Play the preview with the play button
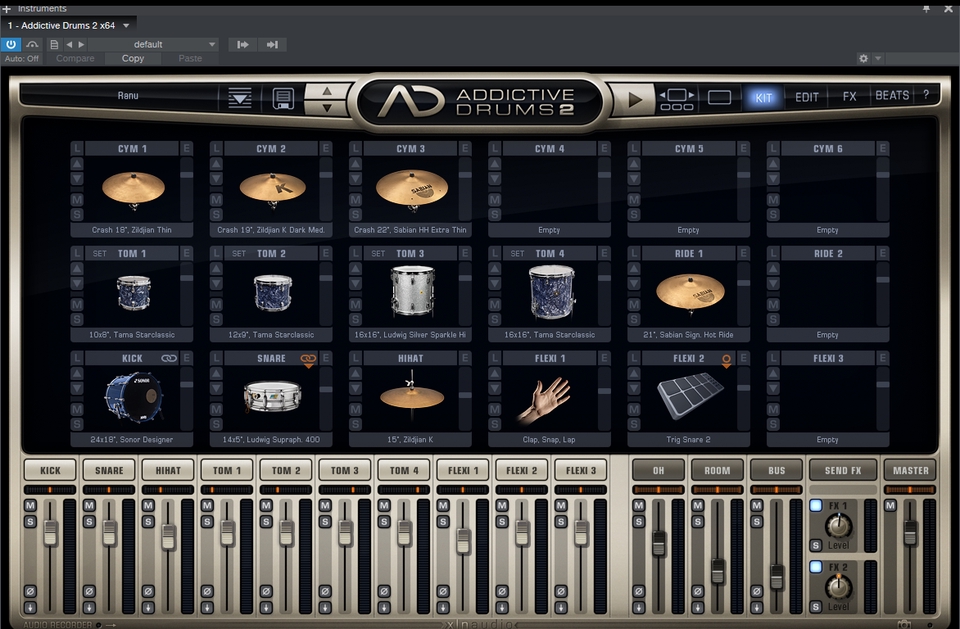This screenshot has height=629, width=960. coord(634,99)
